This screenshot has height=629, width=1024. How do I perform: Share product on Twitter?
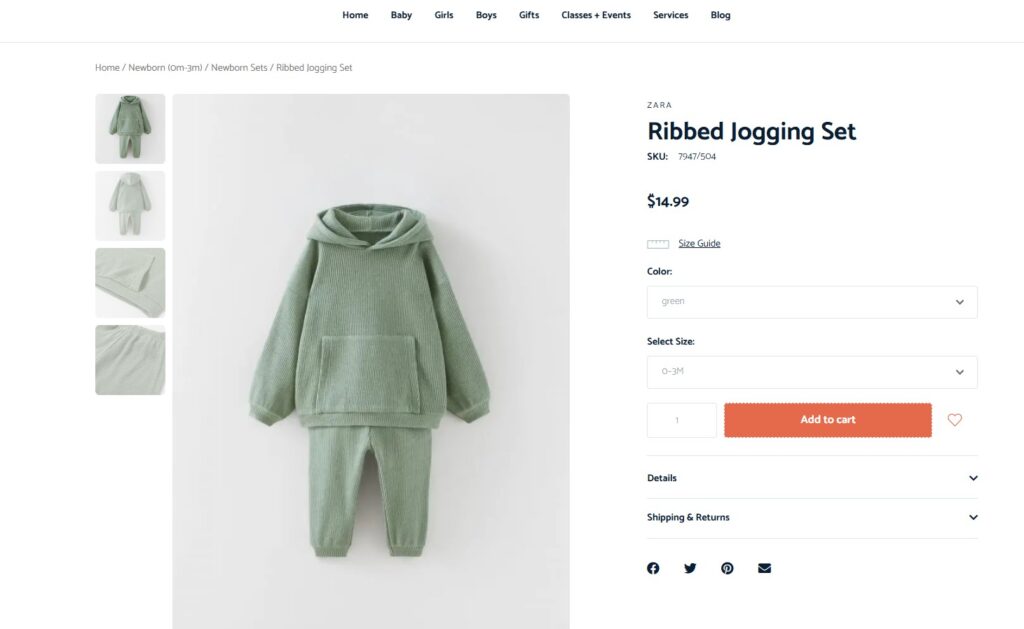tap(690, 568)
